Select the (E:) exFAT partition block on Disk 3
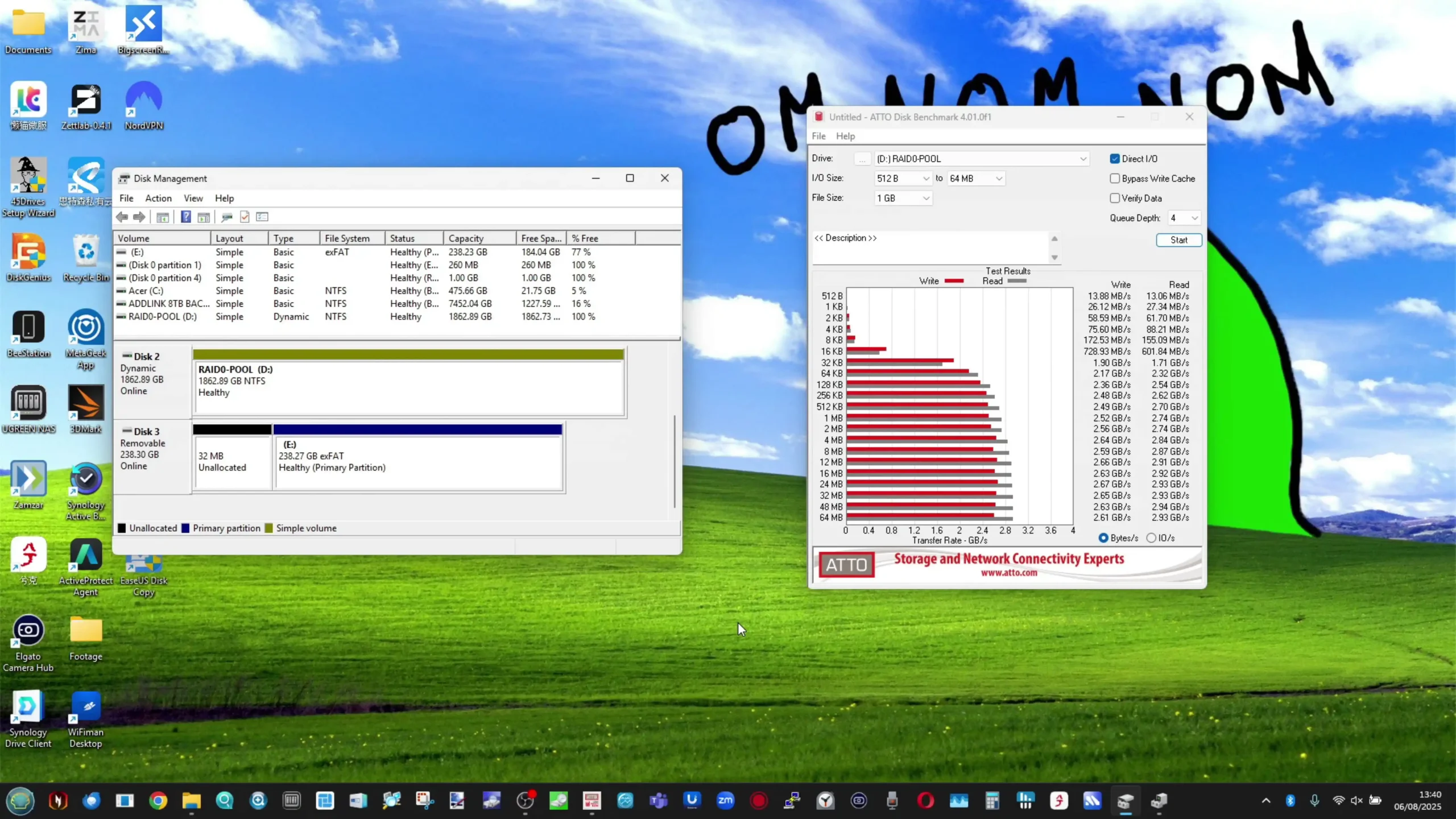The height and width of the screenshot is (819, 1456). (419, 457)
